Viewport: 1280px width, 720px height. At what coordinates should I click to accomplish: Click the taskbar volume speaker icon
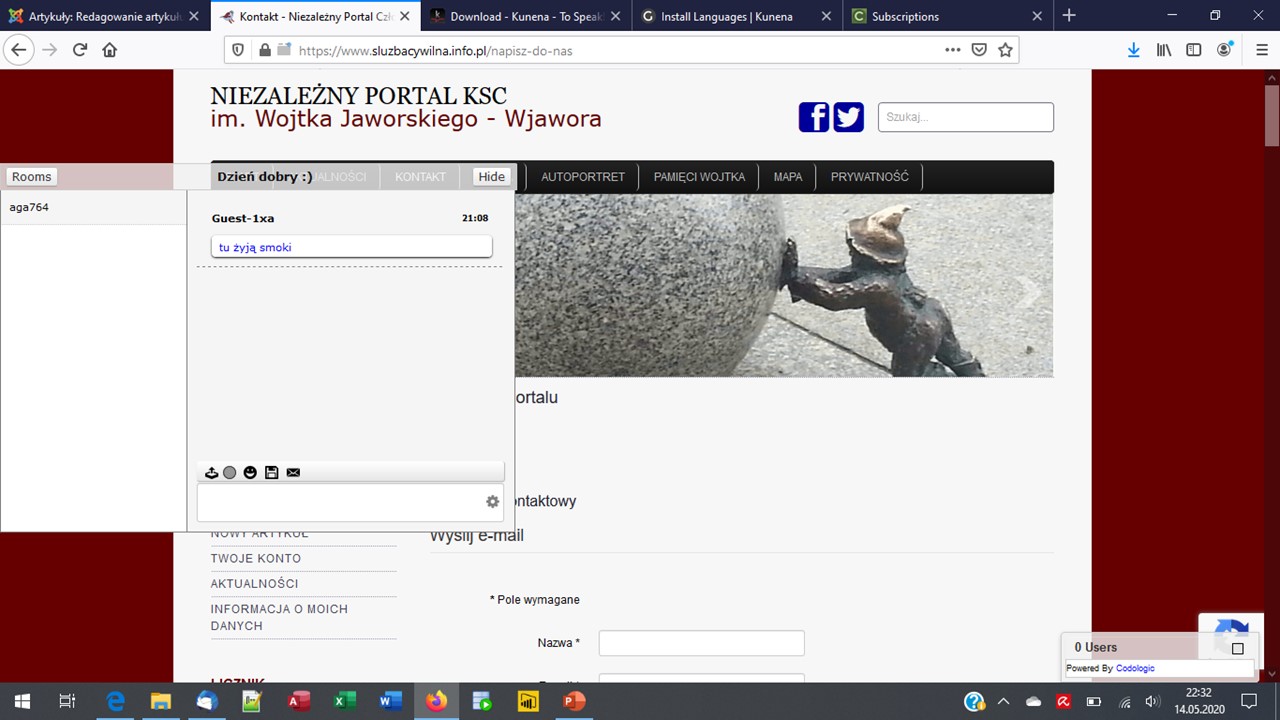pyautogui.click(x=1152, y=701)
